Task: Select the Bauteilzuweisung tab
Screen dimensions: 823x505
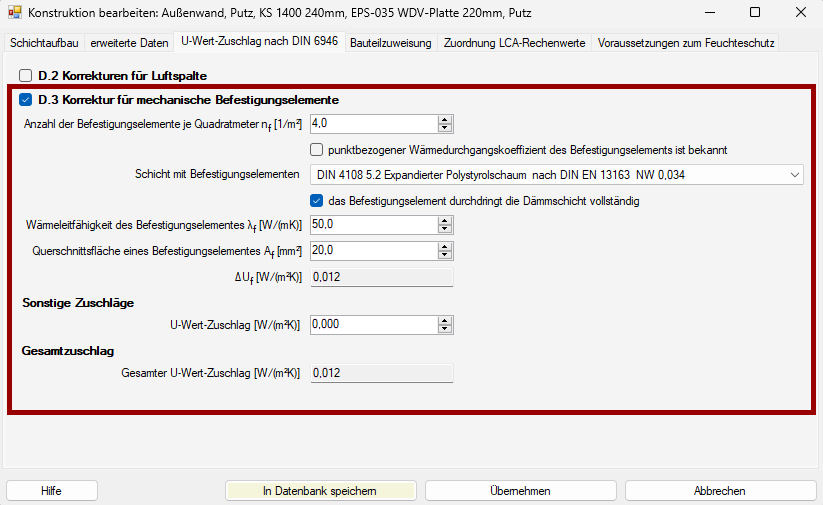Action: click(392, 44)
